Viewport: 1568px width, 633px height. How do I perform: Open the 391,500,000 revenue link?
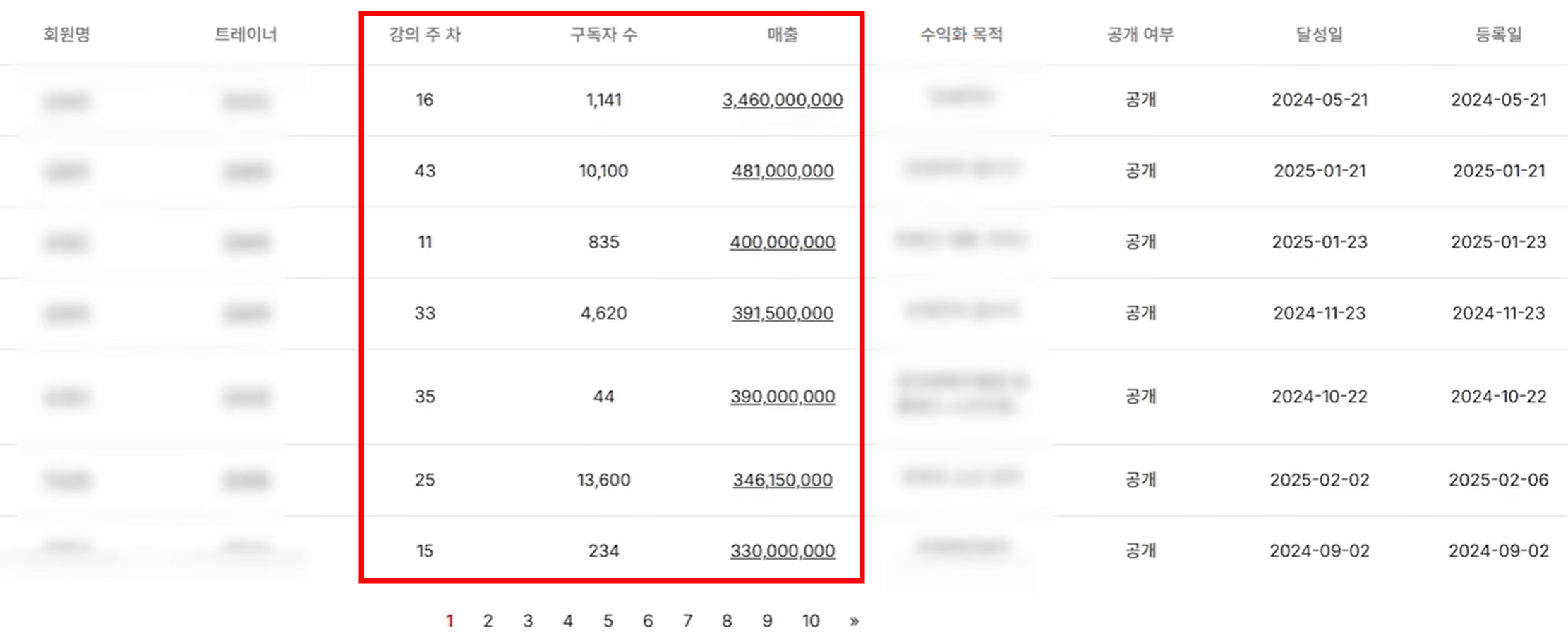(x=782, y=313)
